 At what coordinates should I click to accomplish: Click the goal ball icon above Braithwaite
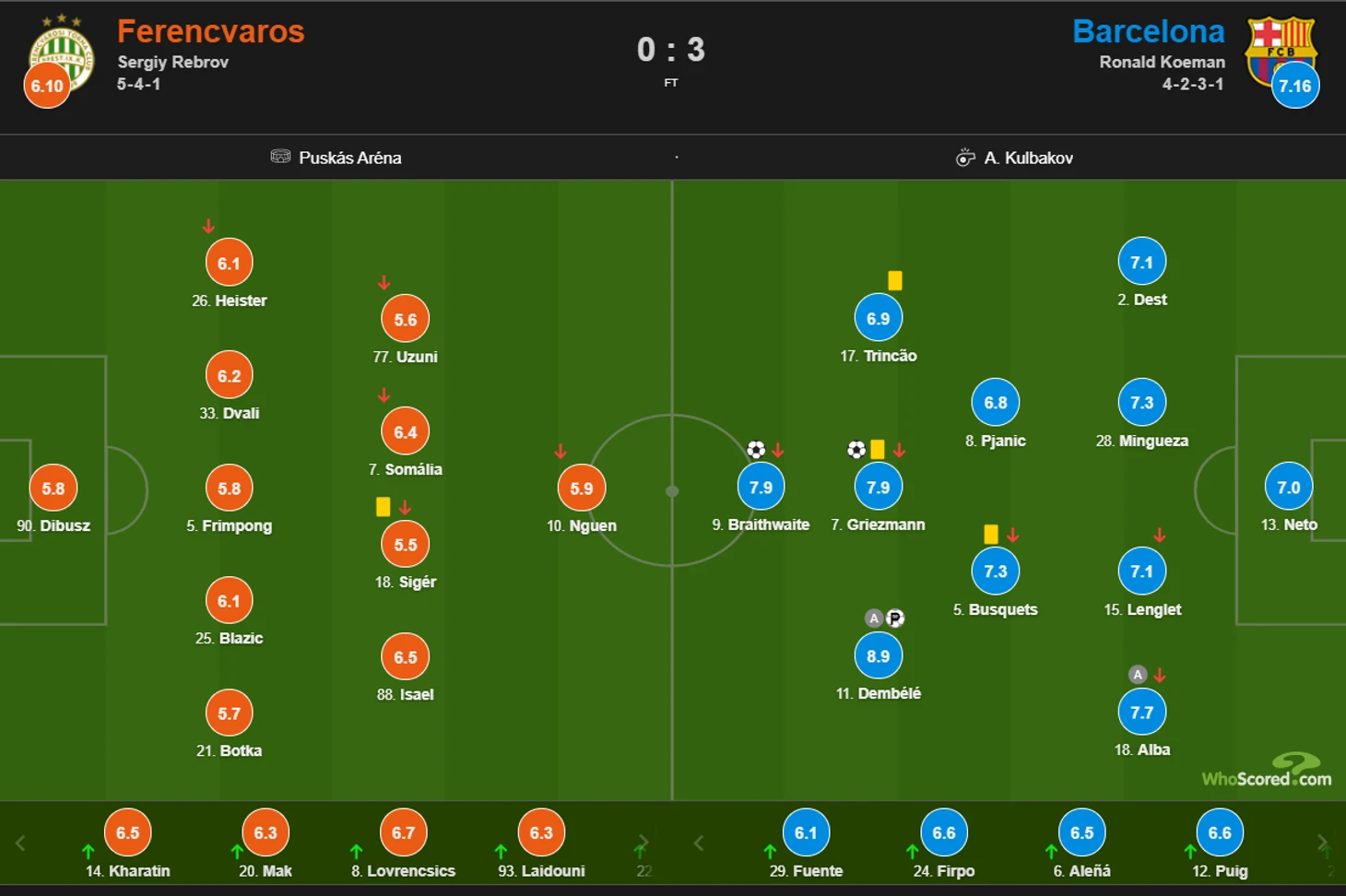[x=756, y=450]
